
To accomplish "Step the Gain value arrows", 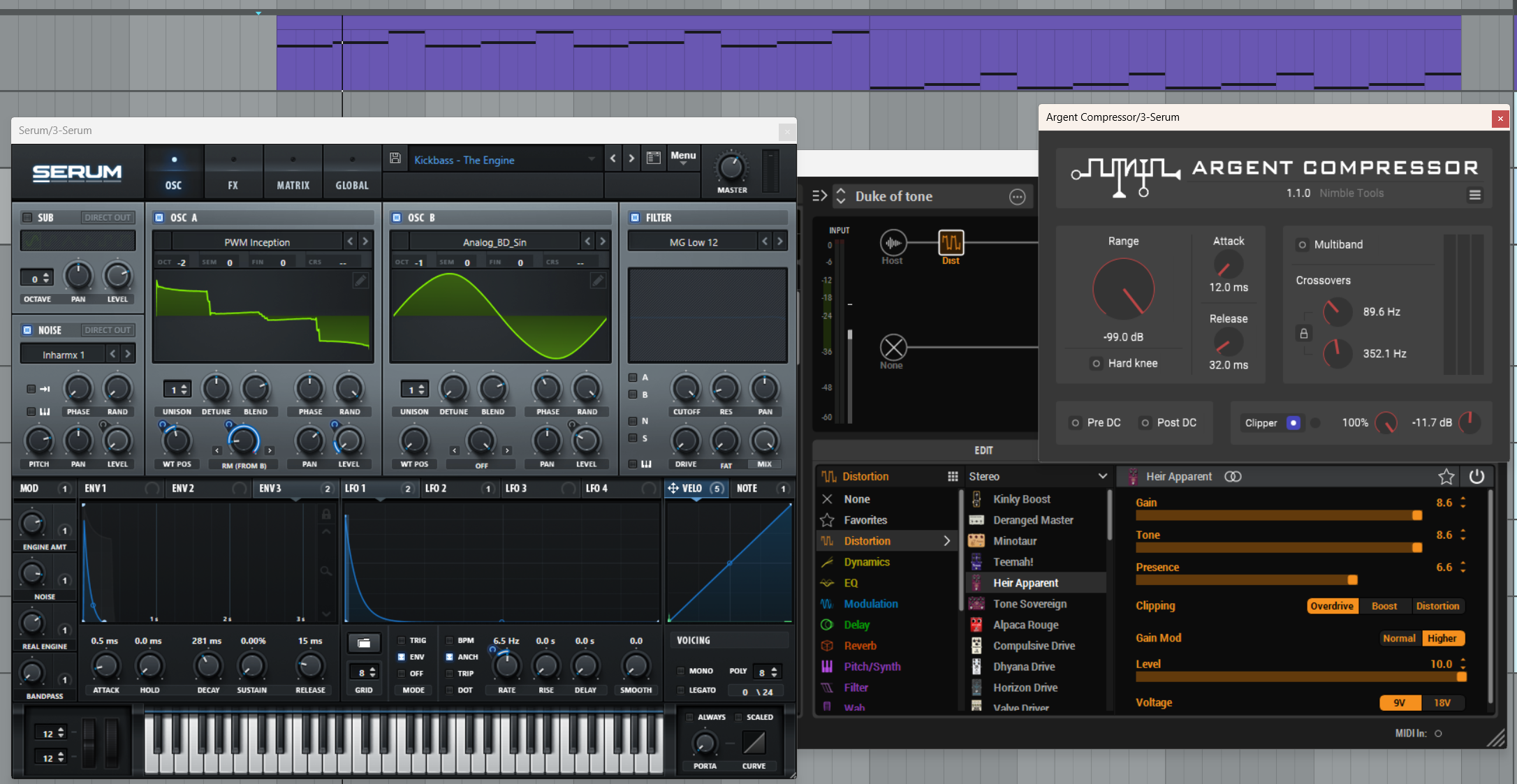I will click(1463, 503).
